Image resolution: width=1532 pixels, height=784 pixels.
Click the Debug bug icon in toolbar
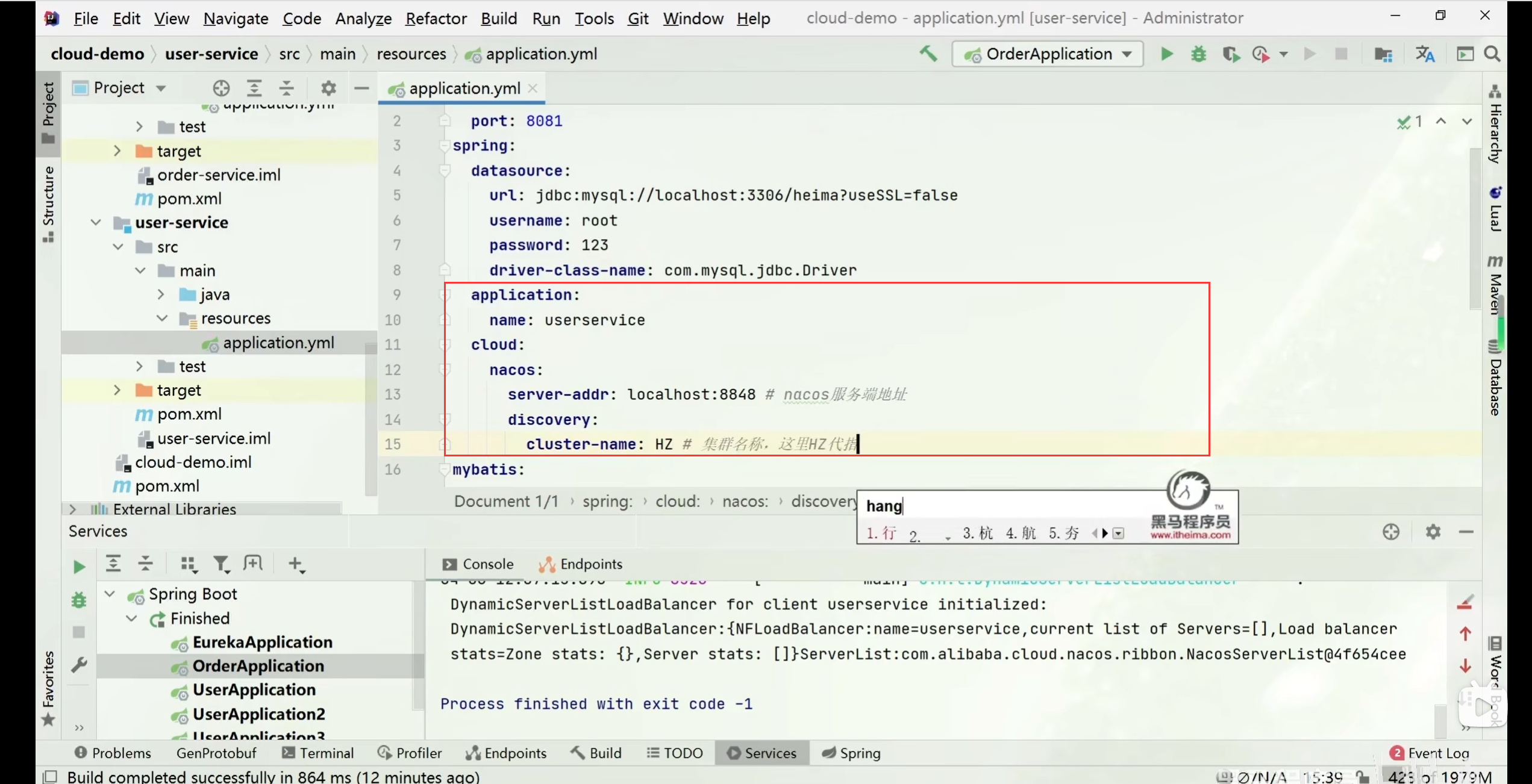[1198, 54]
